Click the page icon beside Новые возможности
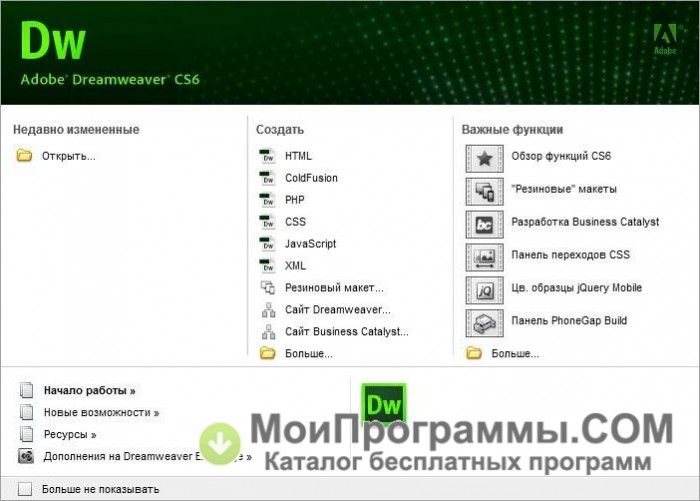This screenshot has width=700, height=501. click(26, 412)
